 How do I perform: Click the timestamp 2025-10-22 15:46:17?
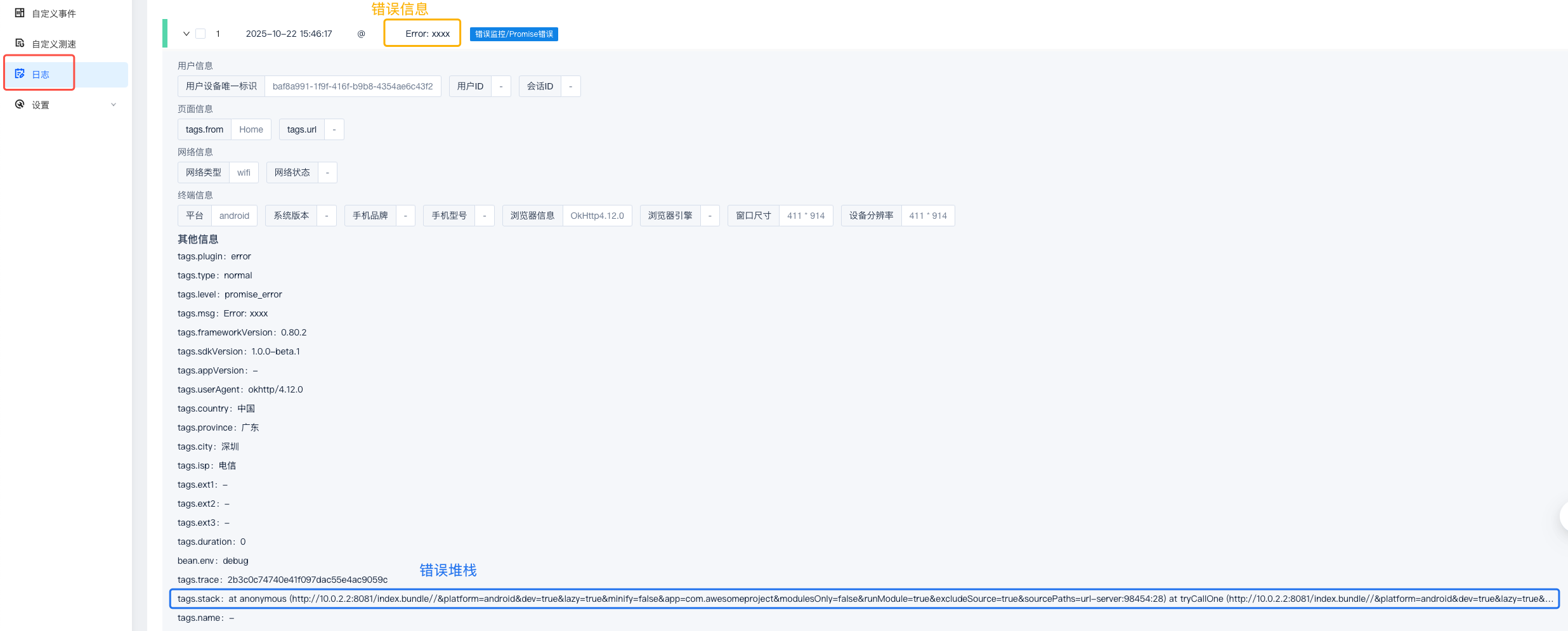289,34
